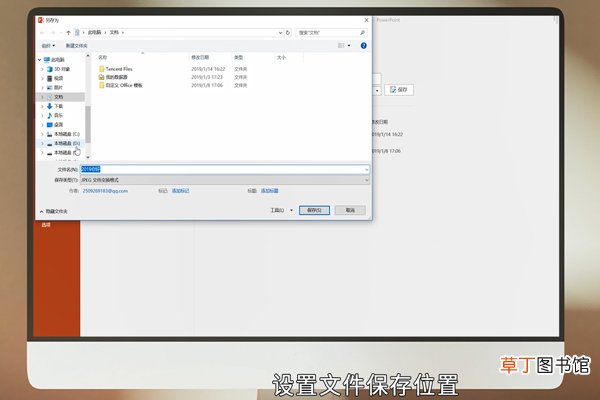Select the 3D 对象 folder in navigation tree

pos(58,69)
